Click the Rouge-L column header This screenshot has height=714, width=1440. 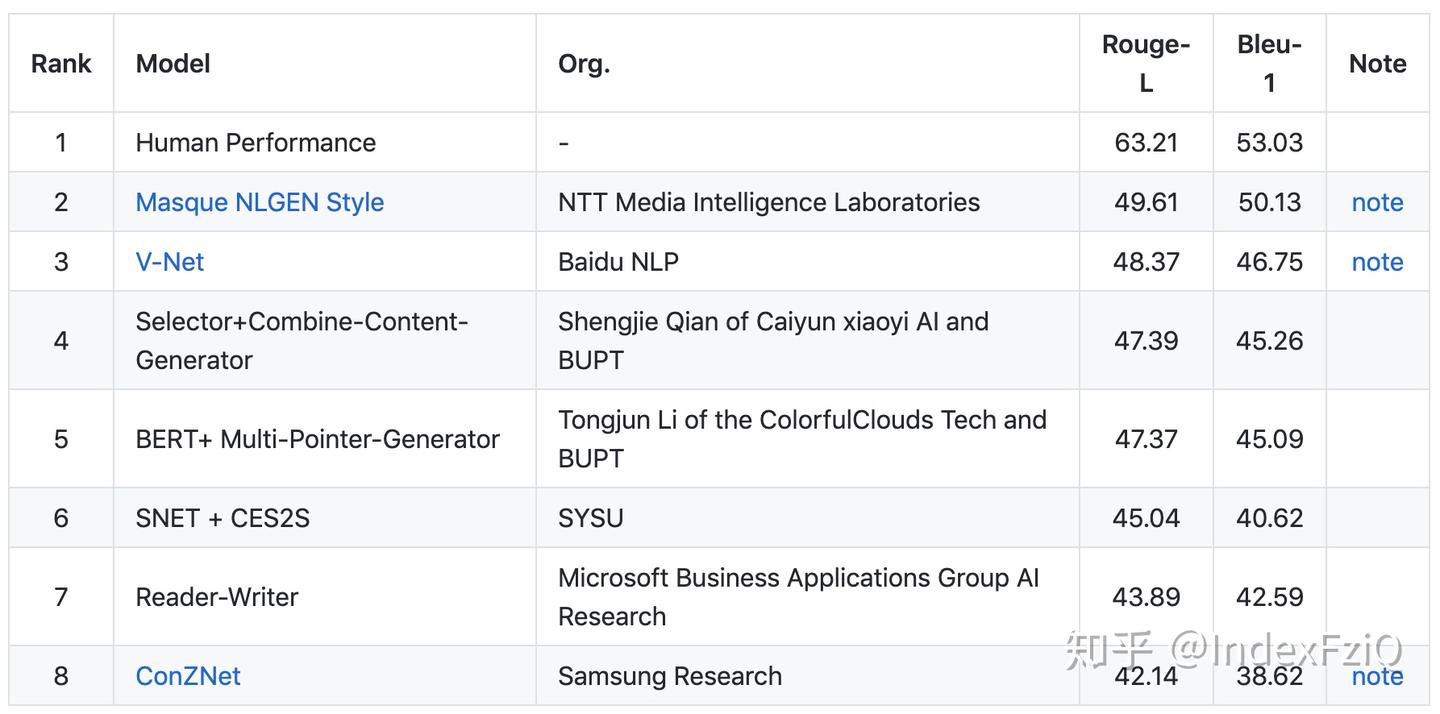1146,63
